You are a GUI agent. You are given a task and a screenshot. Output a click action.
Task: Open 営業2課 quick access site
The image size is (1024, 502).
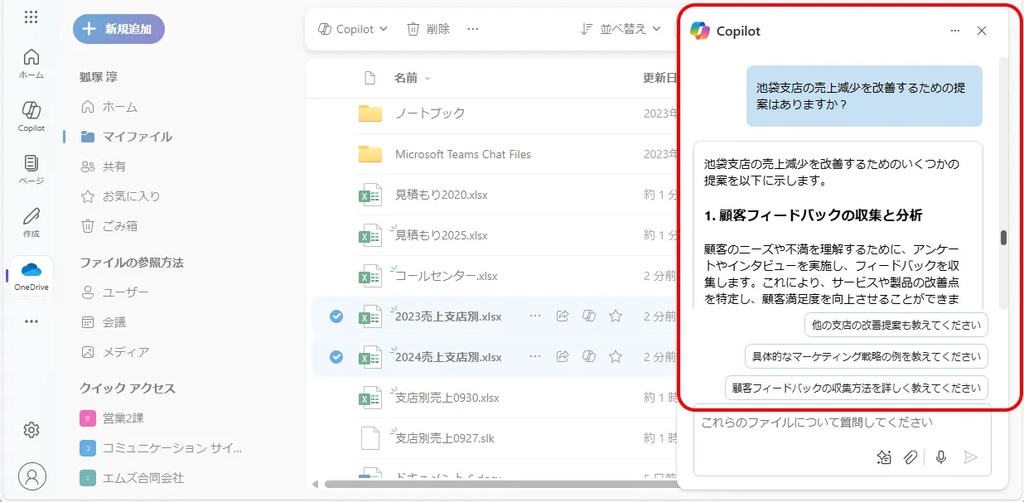coord(112,418)
